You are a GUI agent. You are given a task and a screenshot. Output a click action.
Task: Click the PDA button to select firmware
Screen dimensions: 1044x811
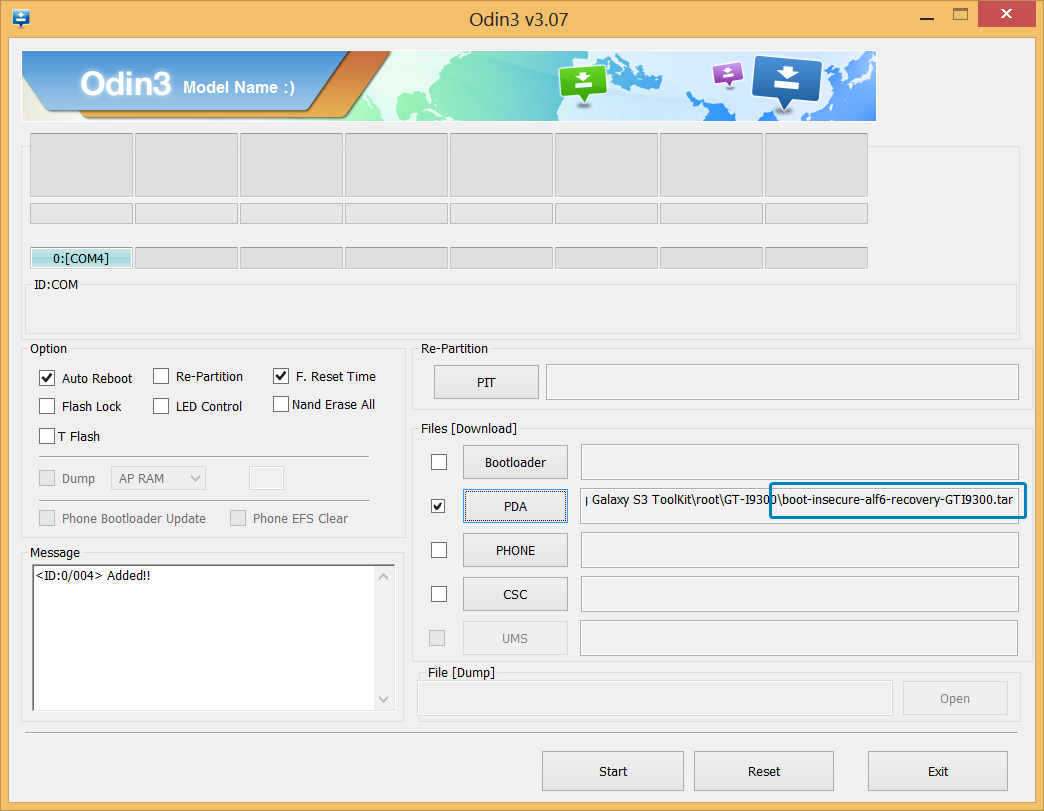coord(515,506)
